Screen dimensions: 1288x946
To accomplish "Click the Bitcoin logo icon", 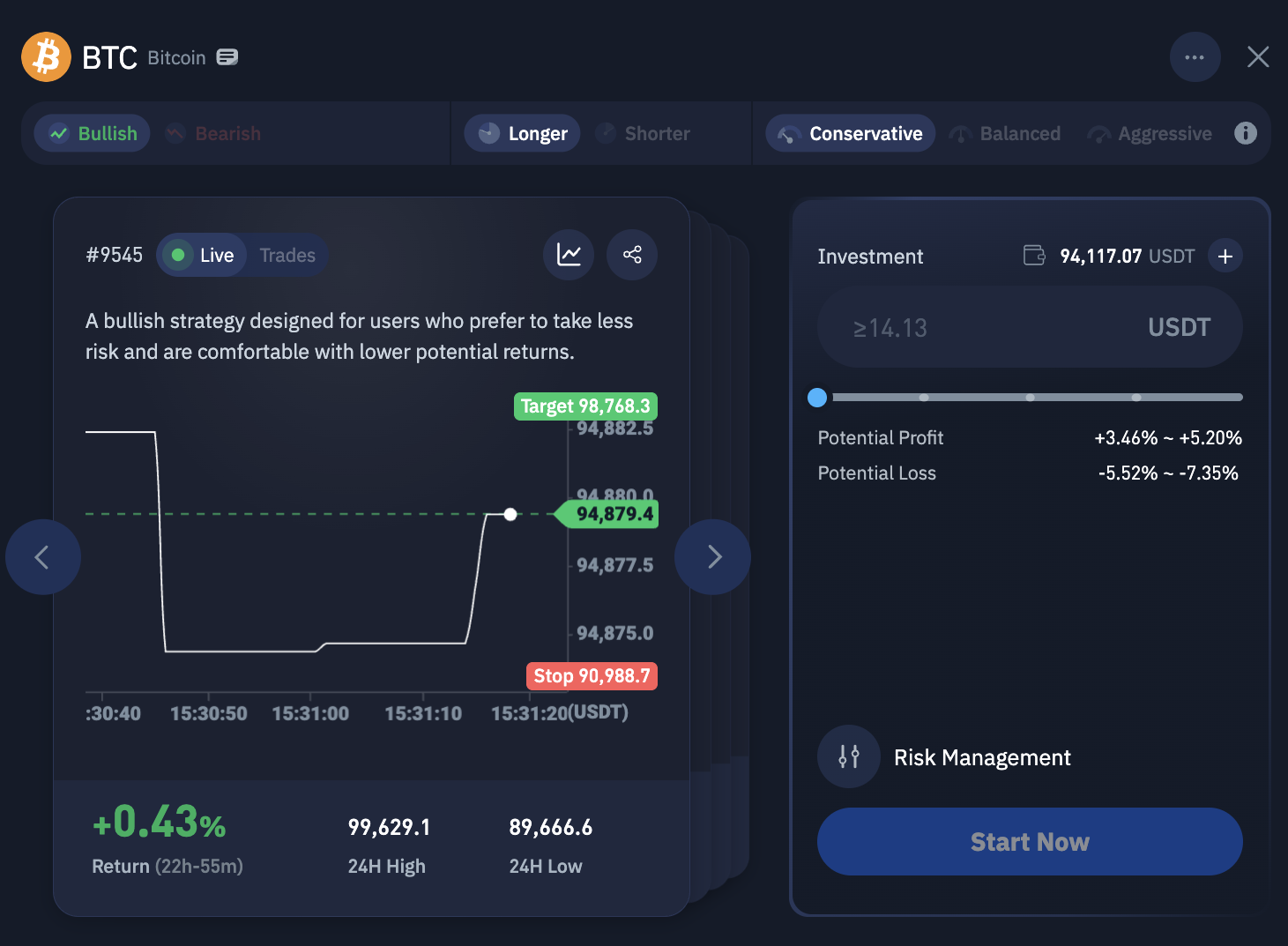I will tap(46, 57).
